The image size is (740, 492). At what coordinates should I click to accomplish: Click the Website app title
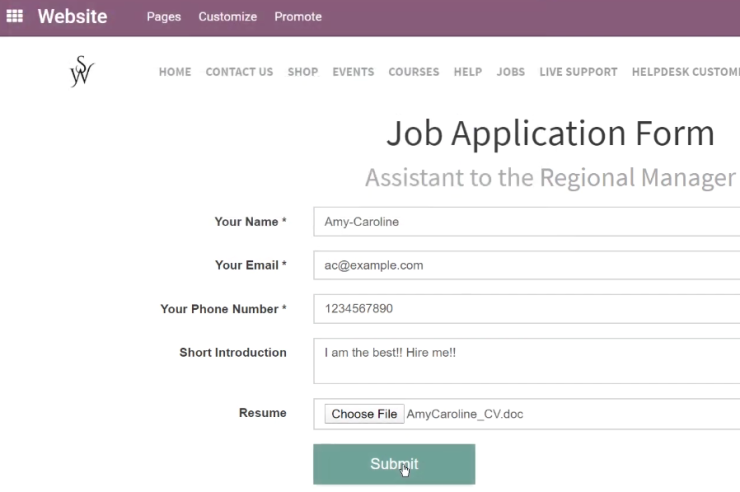point(73,16)
